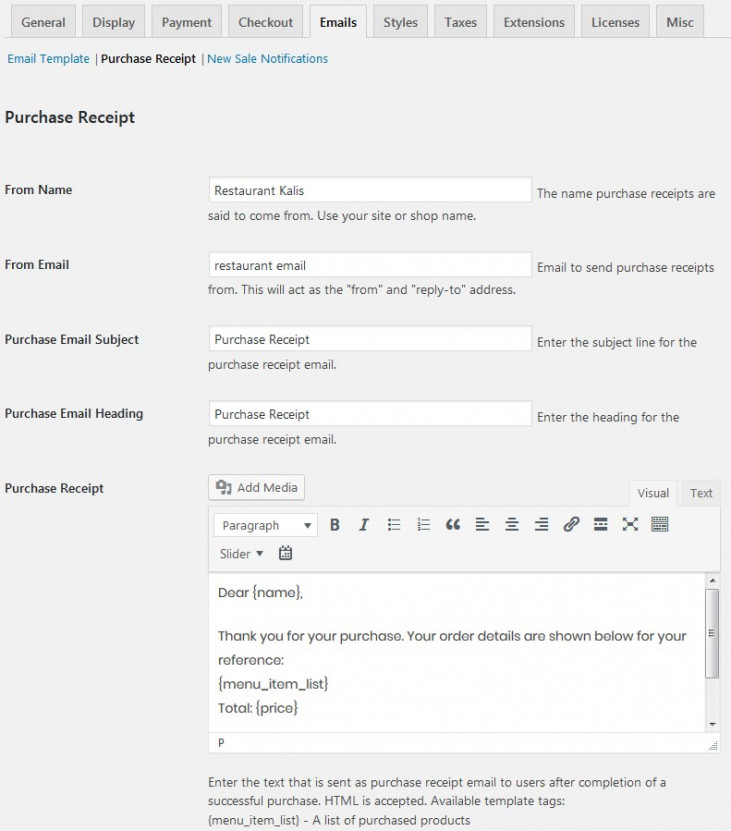
Task: Open the Licenses settings tab
Action: [x=614, y=21]
